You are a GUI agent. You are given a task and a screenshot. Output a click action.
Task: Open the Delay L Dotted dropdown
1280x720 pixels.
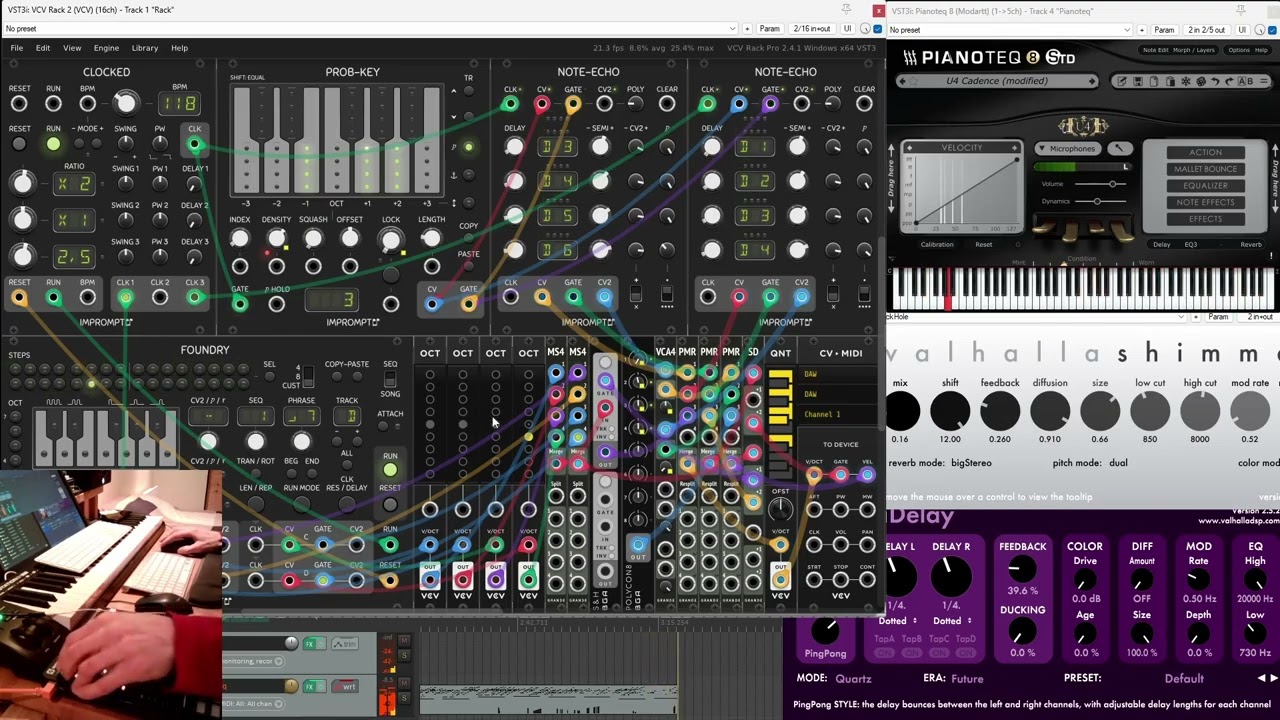[897, 621]
